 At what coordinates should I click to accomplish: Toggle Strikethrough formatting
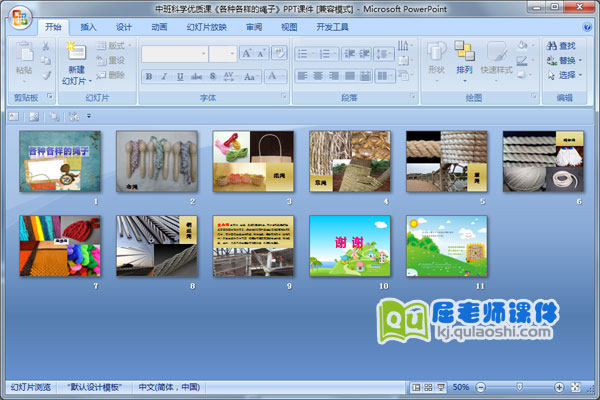pyautogui.click(x=196, y=76)
